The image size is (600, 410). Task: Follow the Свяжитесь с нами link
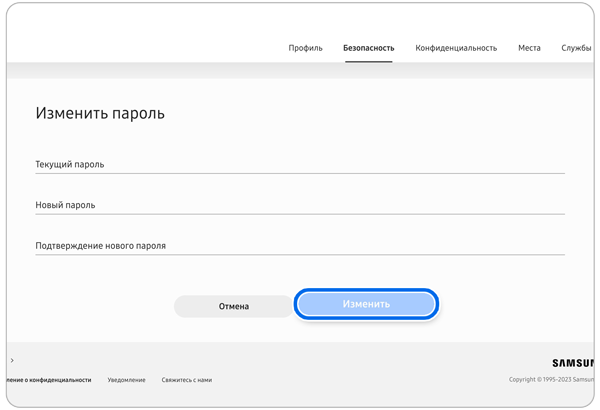pos(186,380)
